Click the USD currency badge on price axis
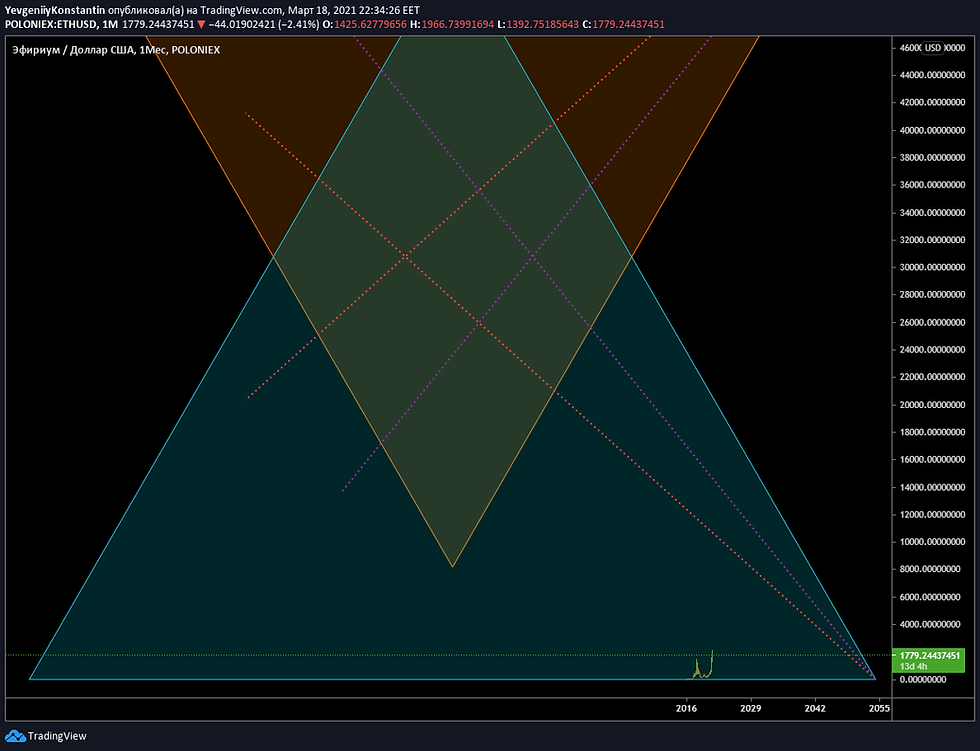 tap(932, 48)
